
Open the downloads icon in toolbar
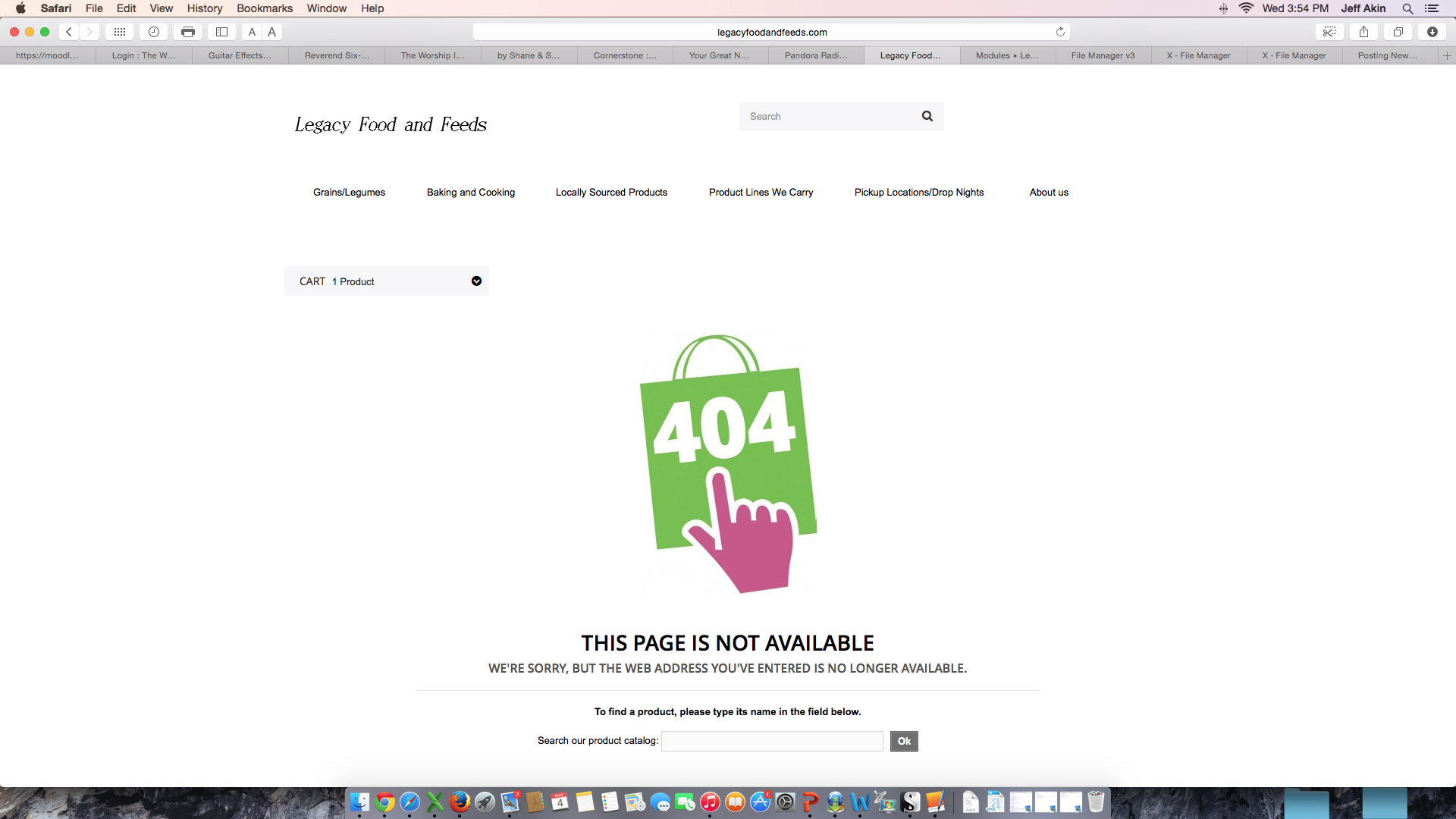[x=1432, y=32]
